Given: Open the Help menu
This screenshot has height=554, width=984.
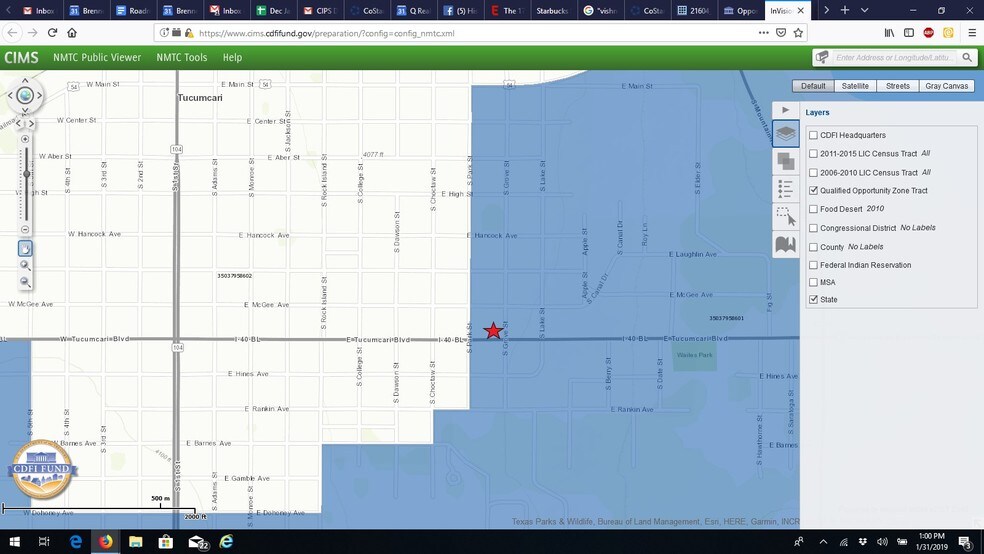Looking at the screenshot, I should (x=232, y=58).
